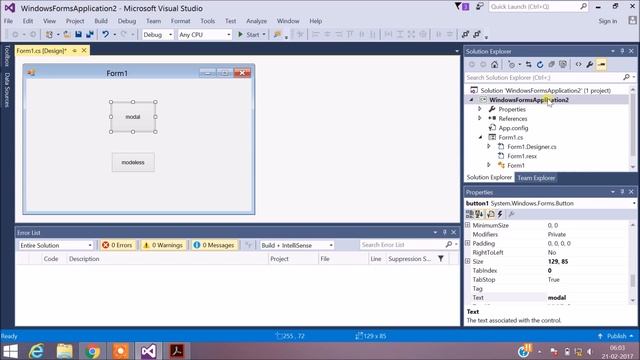This screenshot has height=360, width=640.
Task: Click the Windows Start button
Action: tap(10, 351)
